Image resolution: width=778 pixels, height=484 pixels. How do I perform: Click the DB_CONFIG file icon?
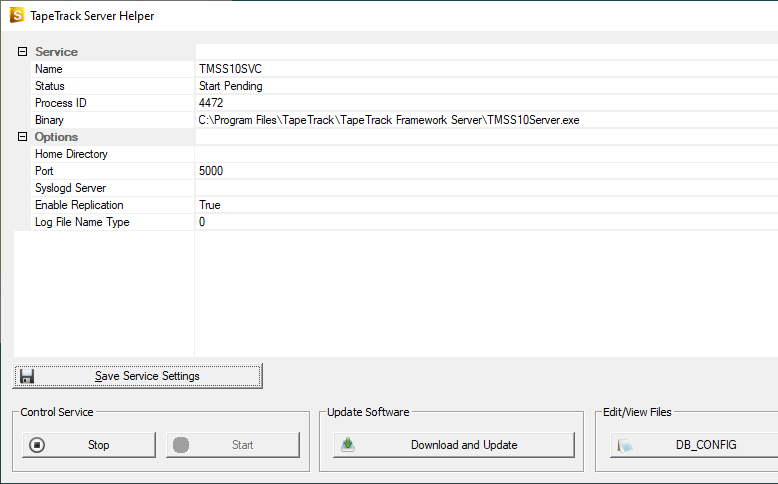tap(625, 445)
